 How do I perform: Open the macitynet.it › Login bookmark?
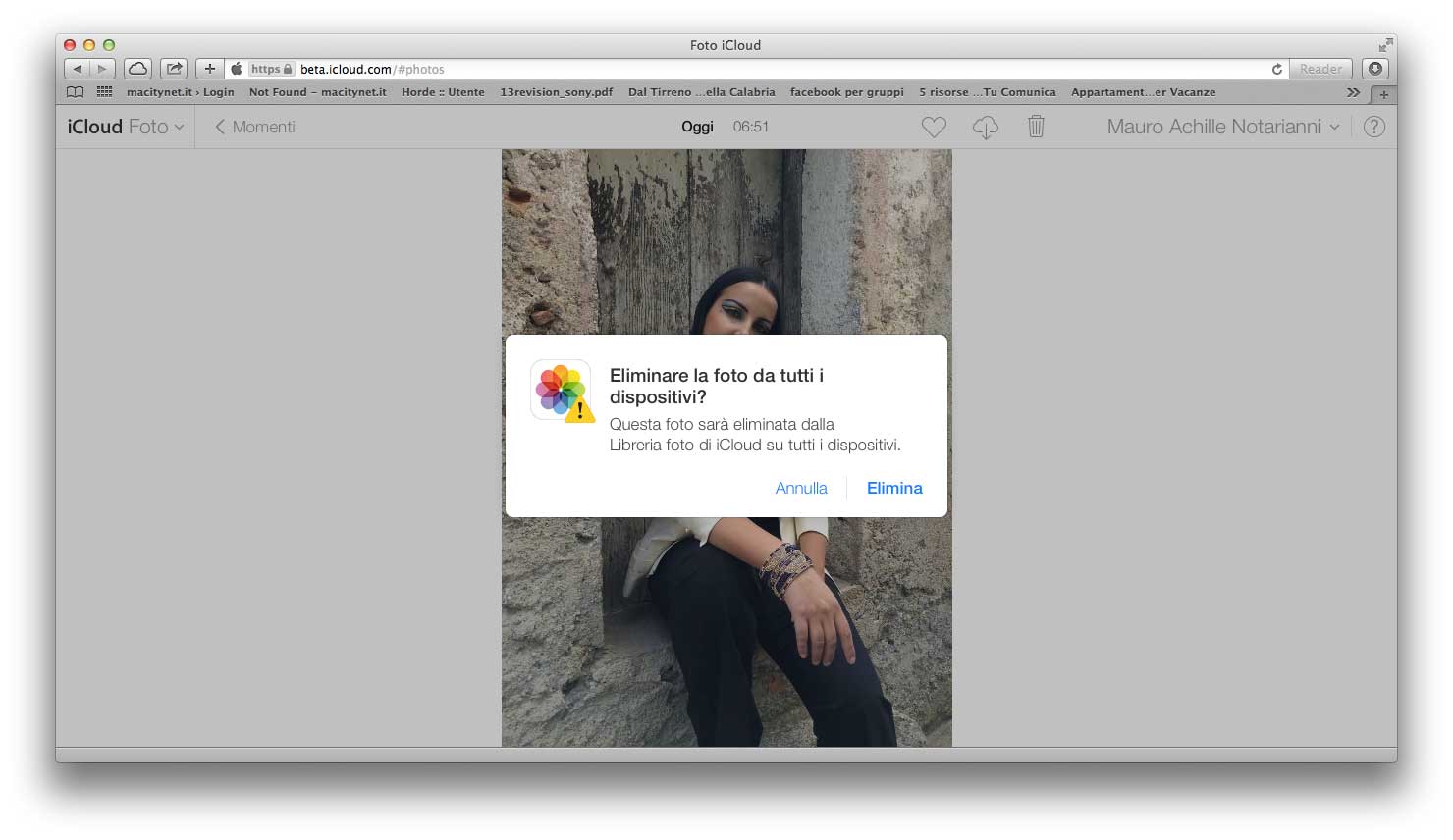click(181, 92)
